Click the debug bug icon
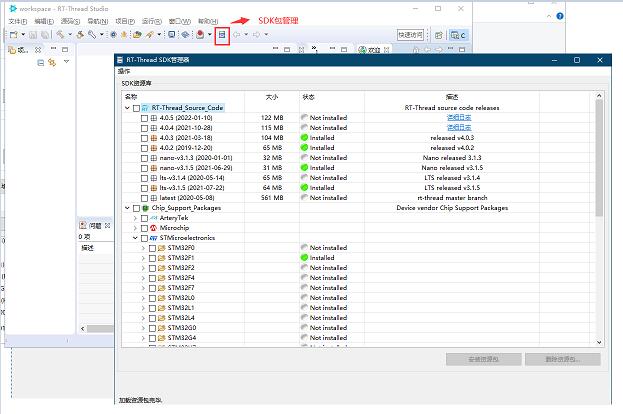 [x=124, y=35]
